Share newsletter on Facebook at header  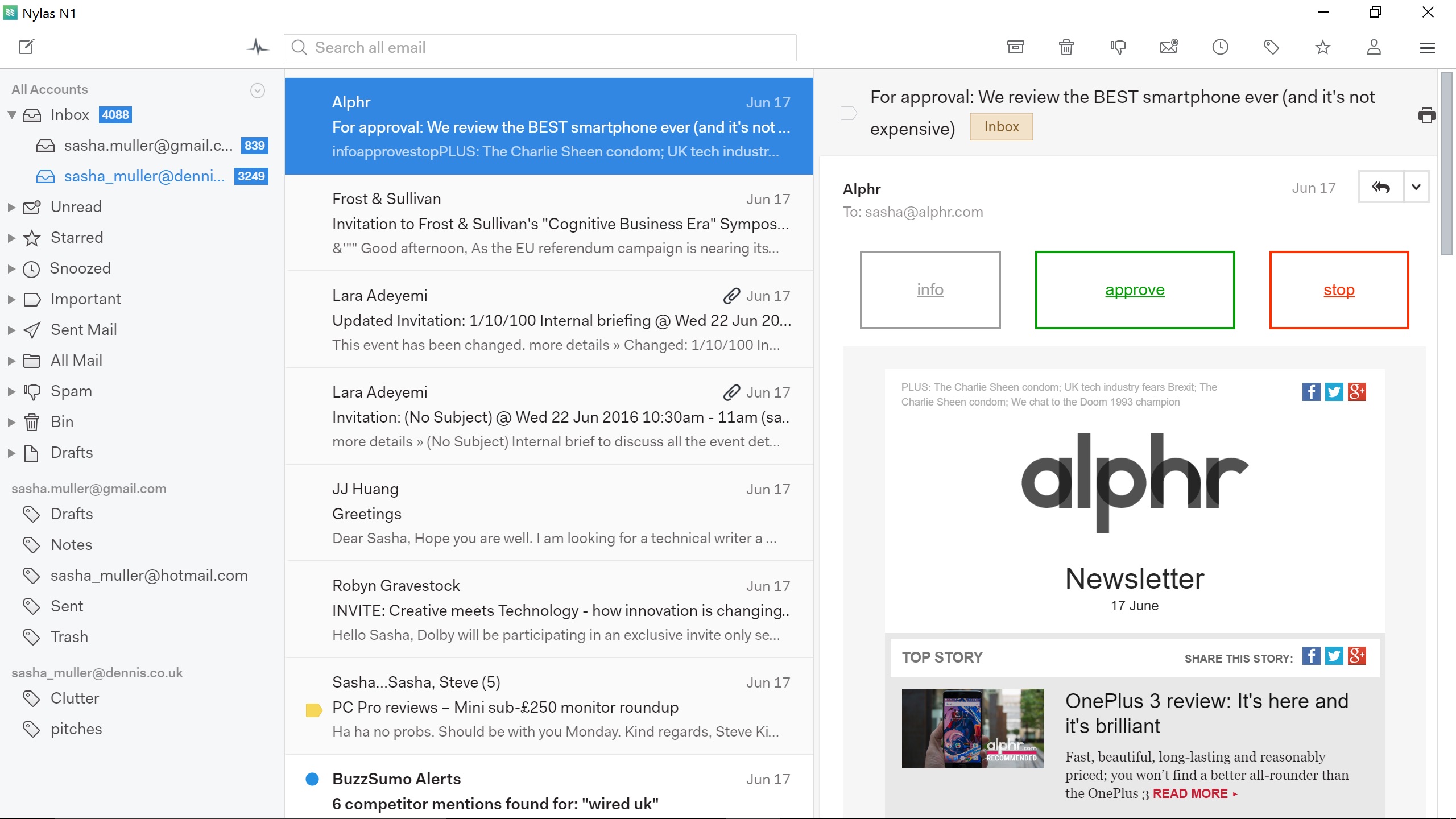point(1311,392)
